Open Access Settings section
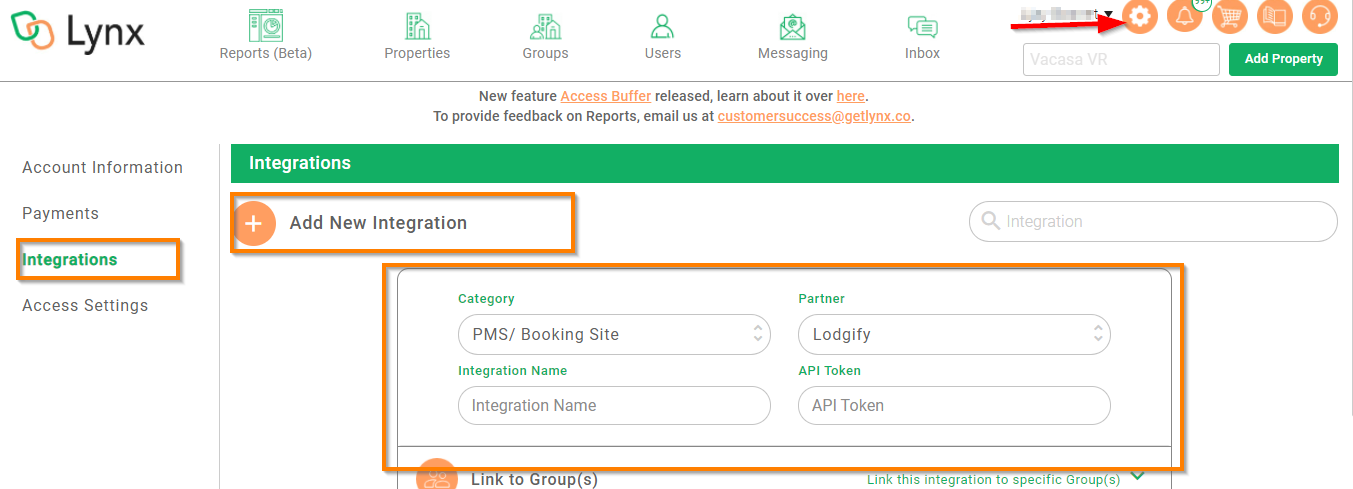 point(85,305)
